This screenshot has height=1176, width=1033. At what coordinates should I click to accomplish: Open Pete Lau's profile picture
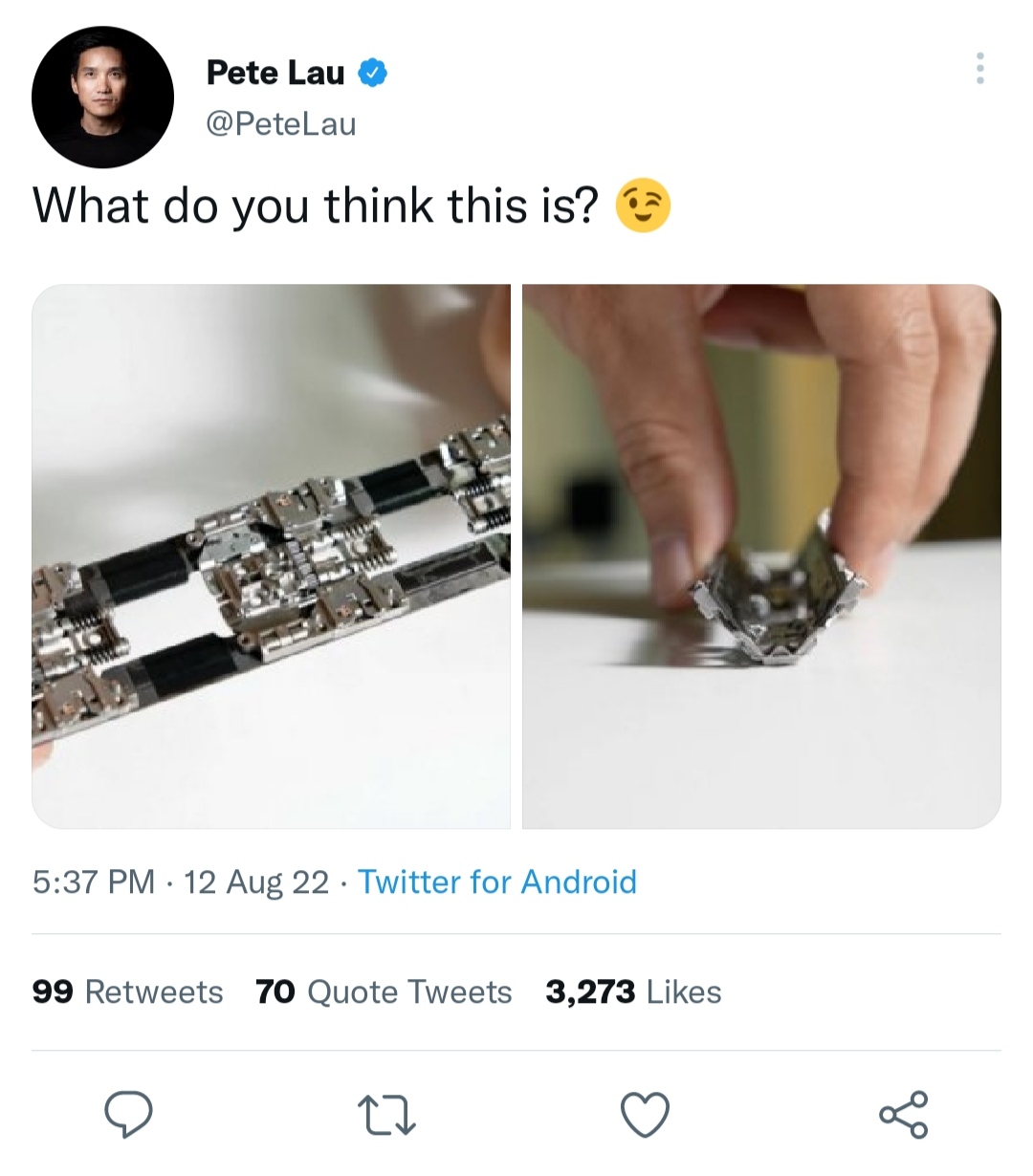click(x=102, y=98)
